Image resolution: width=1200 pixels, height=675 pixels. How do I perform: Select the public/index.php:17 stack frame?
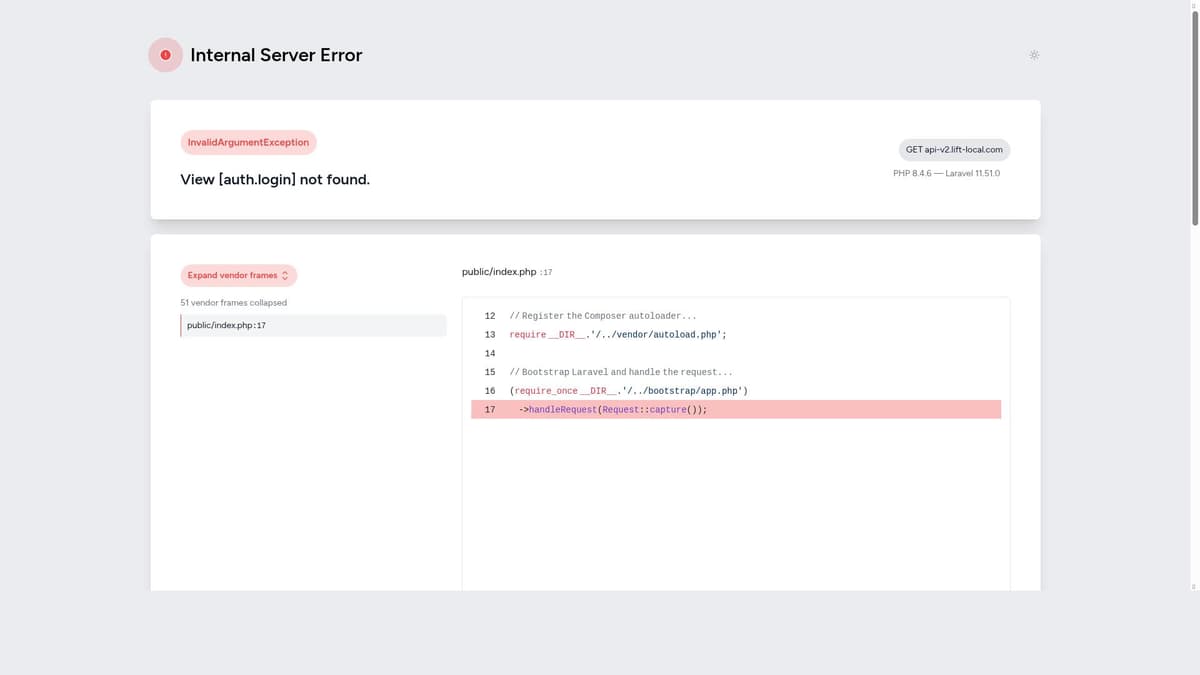[313, 325]
